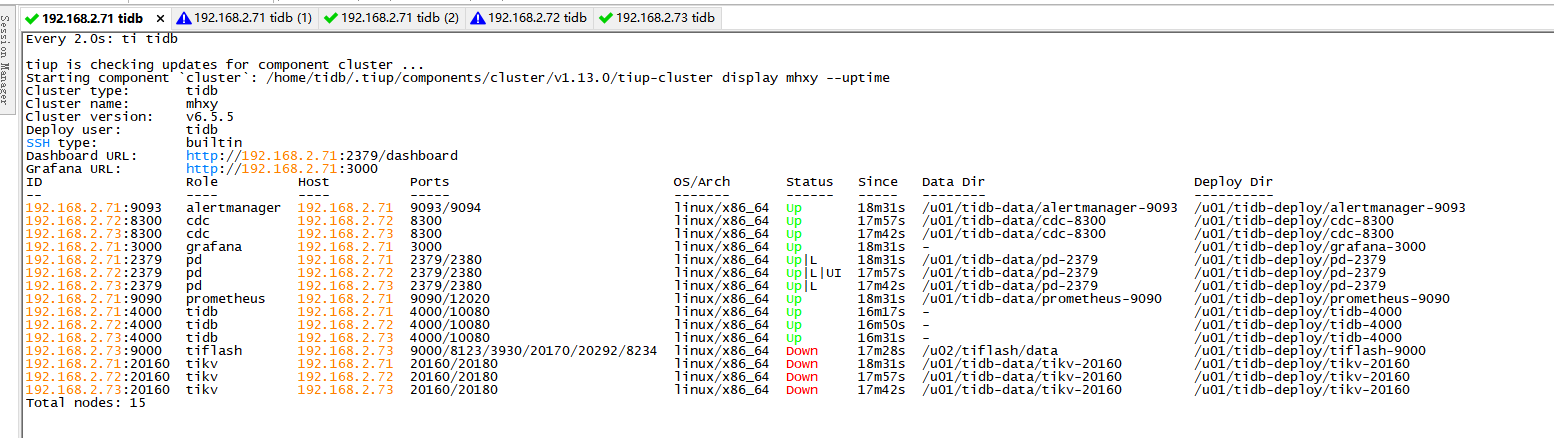Click the tiflash ports 9000/8123/3930/20170/20292/8234
This screenshot has height=438, width=1554.
534,351
